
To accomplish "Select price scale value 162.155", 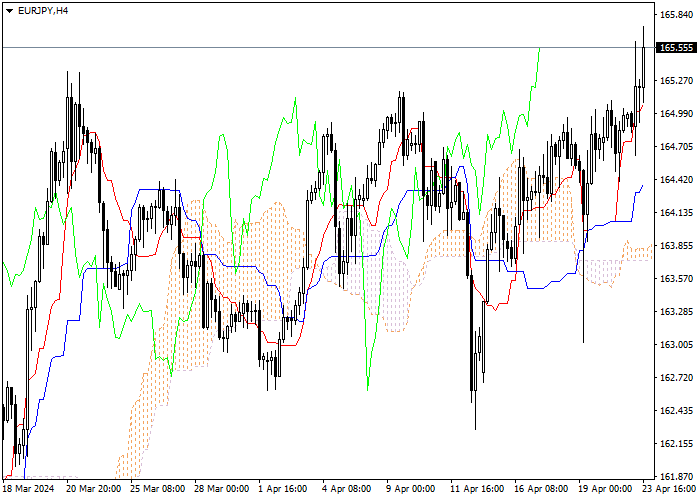I will [676, 443].
